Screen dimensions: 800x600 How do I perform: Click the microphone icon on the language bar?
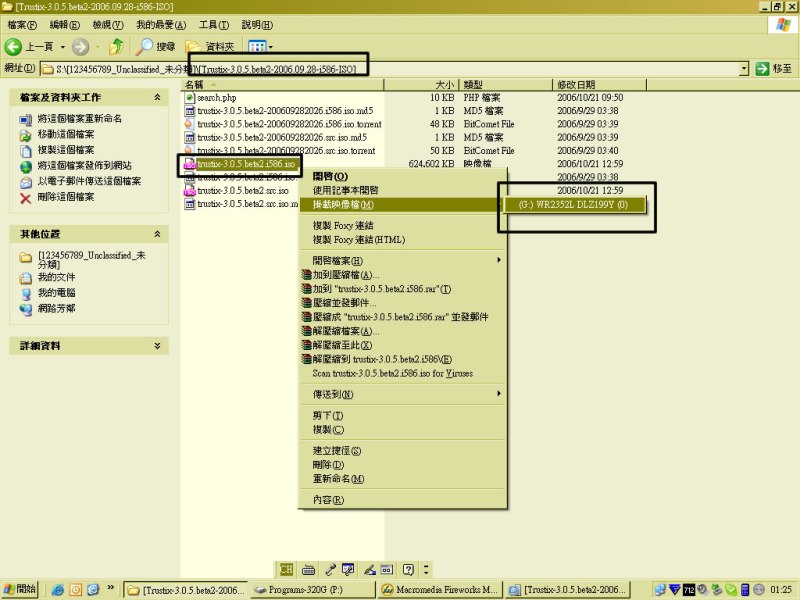pos(331,569)
